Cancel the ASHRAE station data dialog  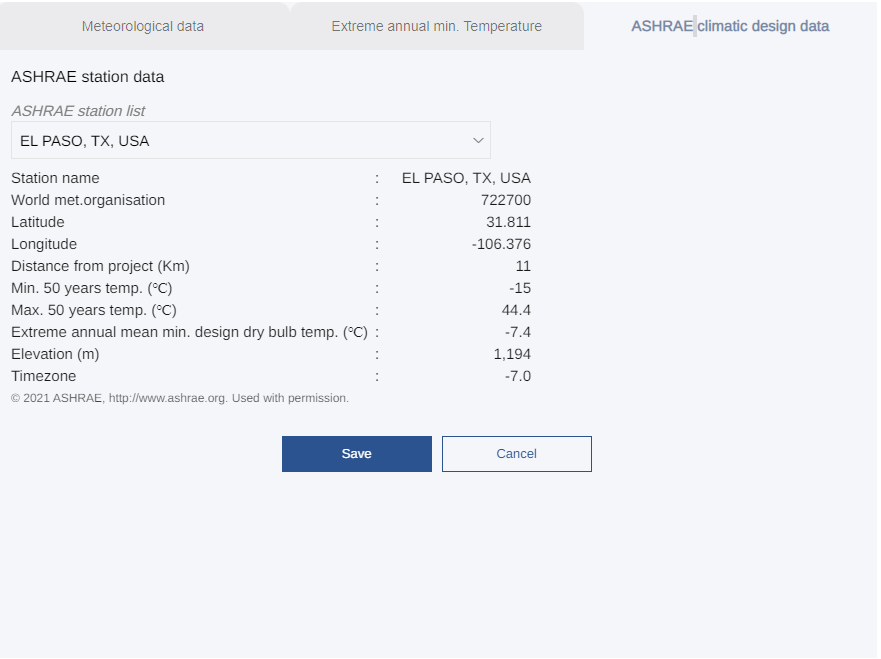coord(516,453)
